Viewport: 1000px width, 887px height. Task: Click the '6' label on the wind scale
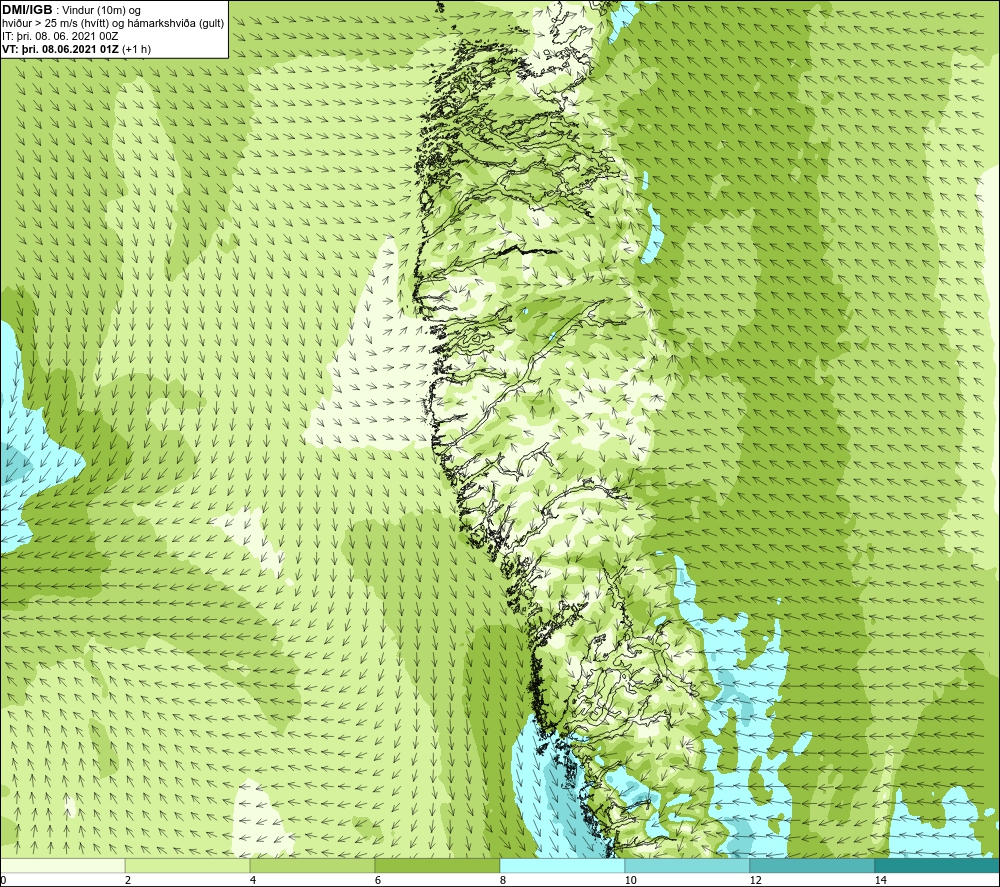[x=378, y=880]
